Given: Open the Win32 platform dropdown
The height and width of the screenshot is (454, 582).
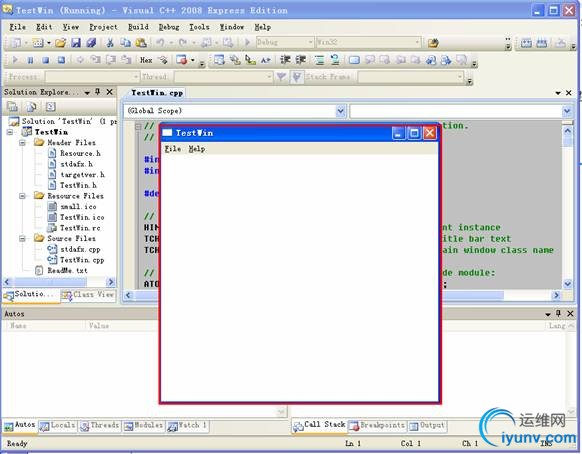Looking at the screenshot, I should pyautogui.click(x=417, y=42).
